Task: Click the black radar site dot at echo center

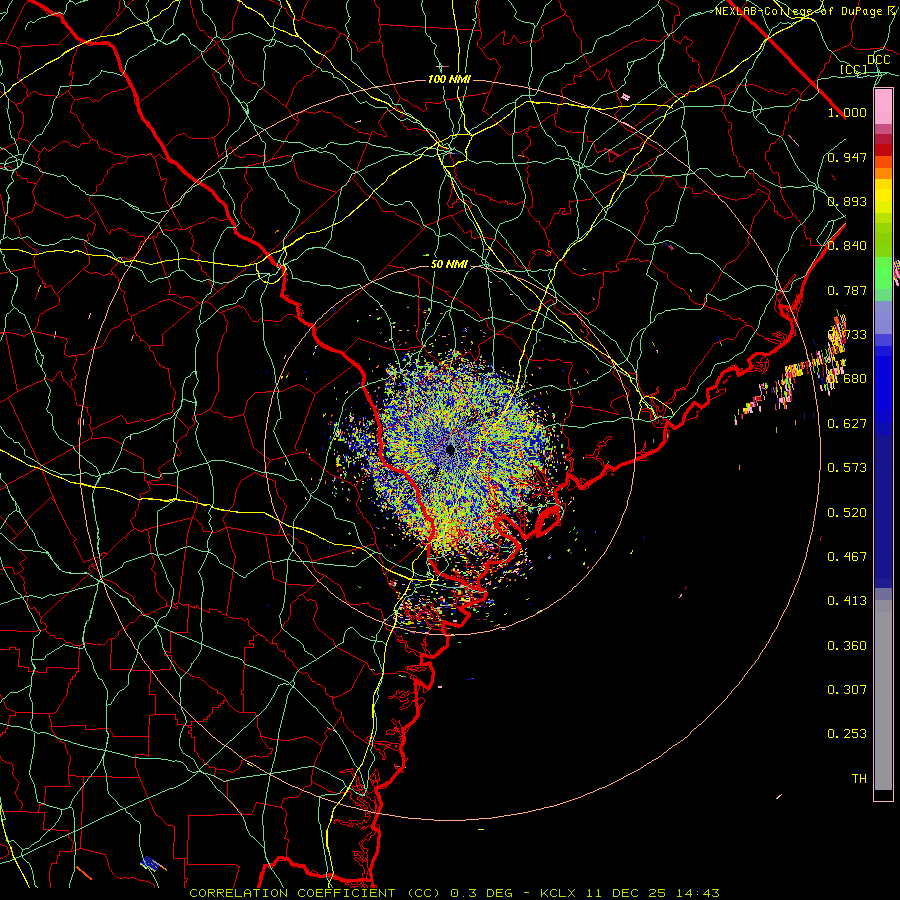Action: pyautogui.click(x=451, y=449)
